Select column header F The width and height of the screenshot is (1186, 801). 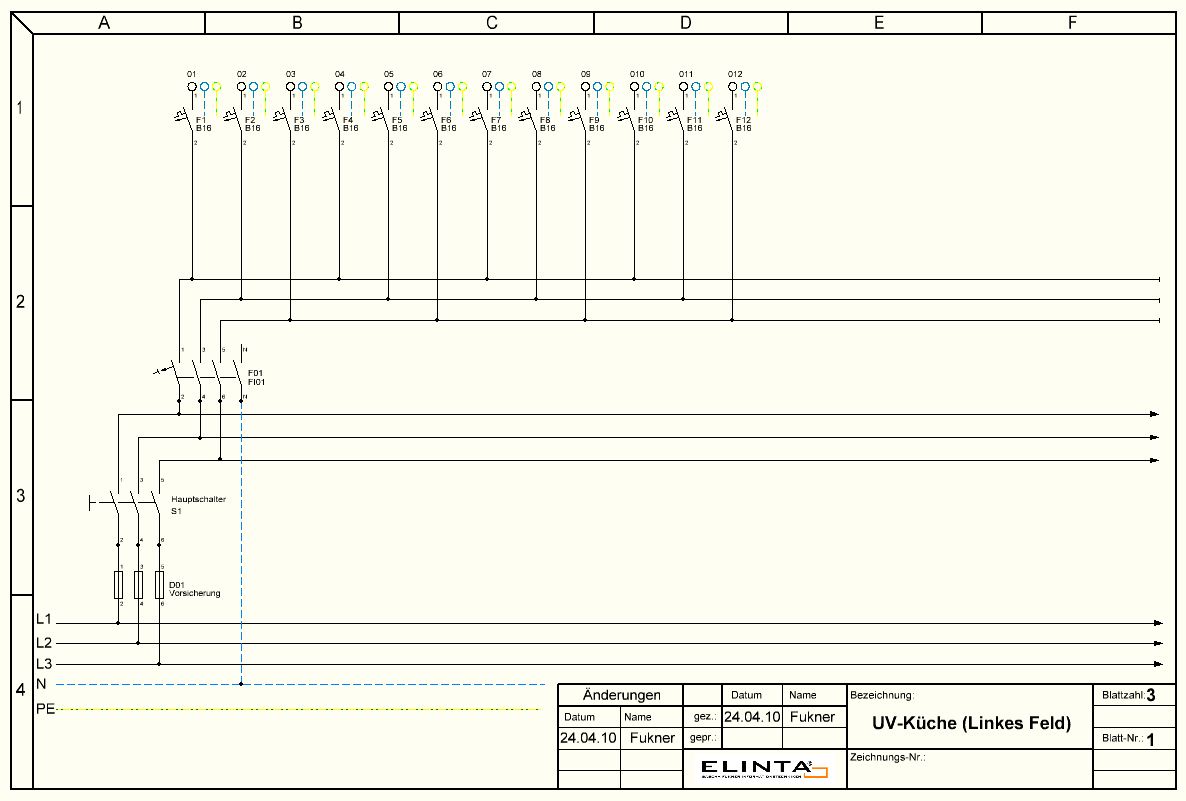(x=1072, y=23)
